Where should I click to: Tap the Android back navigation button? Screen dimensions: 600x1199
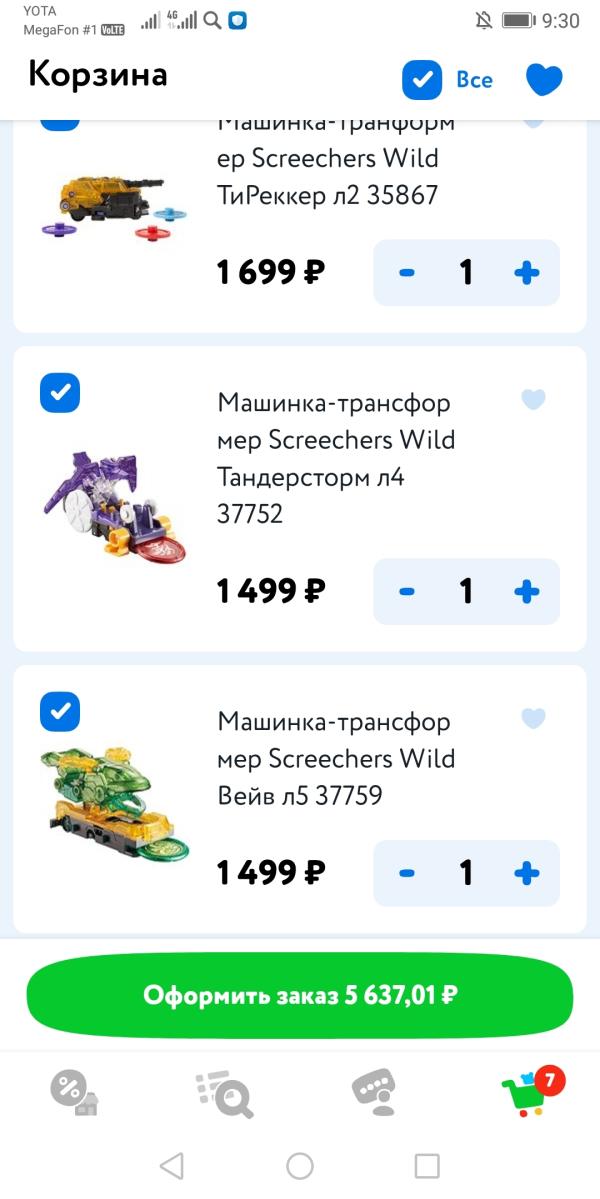pos(172,1165)
